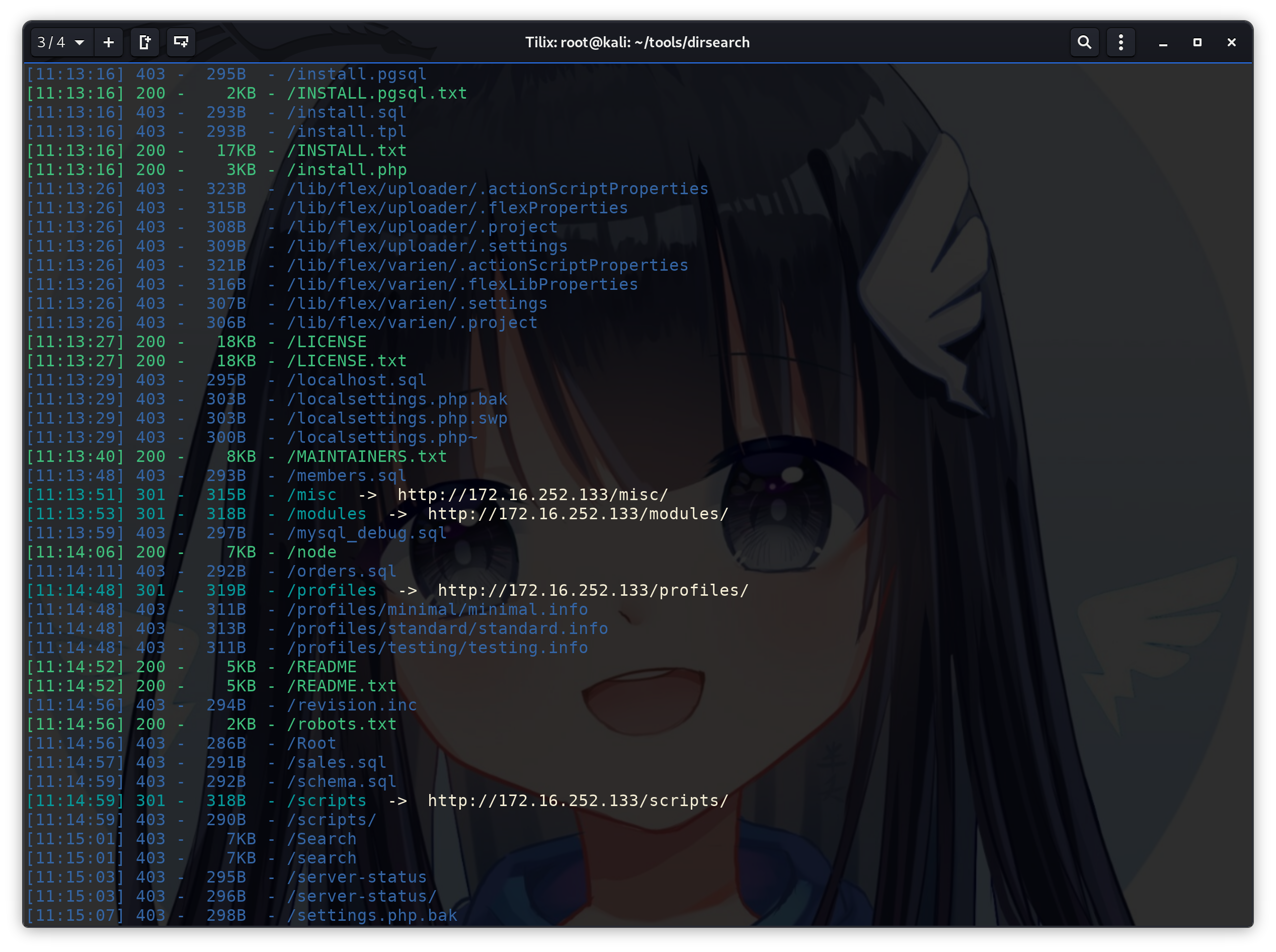Select the /LICENSE path without extension
Image resolution: width=1276 pixels, height=952 pixels.
point(326,342)
